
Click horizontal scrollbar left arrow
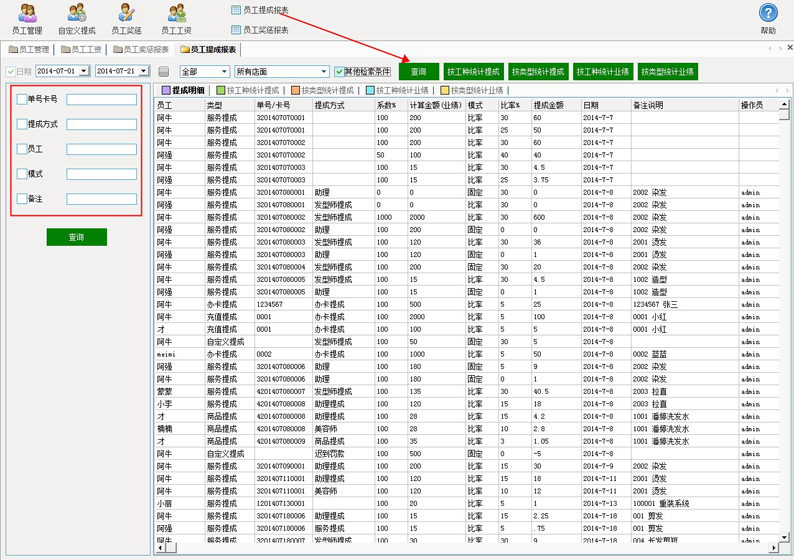tap(161, 548)
